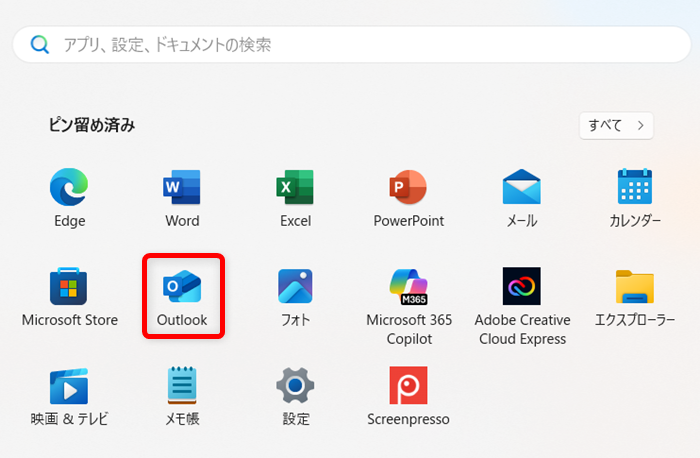Open エクスプローラー file explorer
The width and height of the screenshot is (700, 458).
(635, 287)
